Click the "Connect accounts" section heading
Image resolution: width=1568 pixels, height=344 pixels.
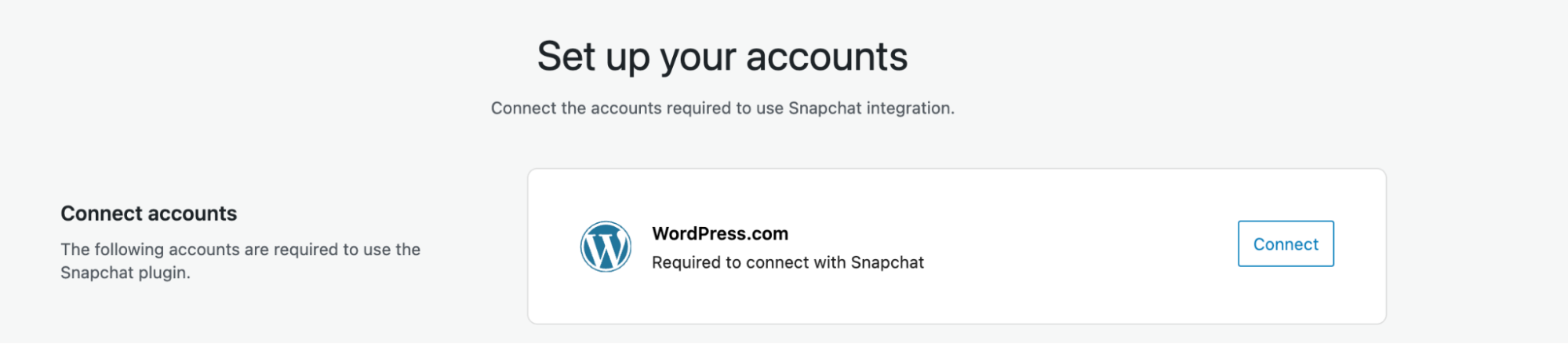[148, 214]
